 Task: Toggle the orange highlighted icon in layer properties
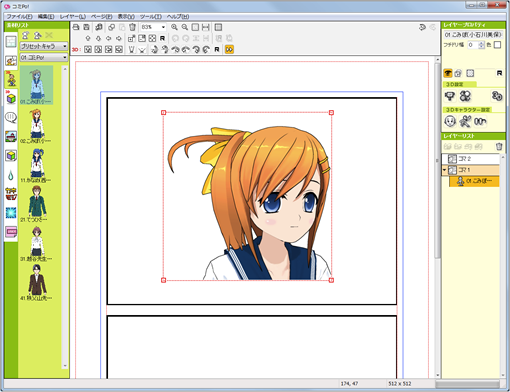tap(448, 73)
